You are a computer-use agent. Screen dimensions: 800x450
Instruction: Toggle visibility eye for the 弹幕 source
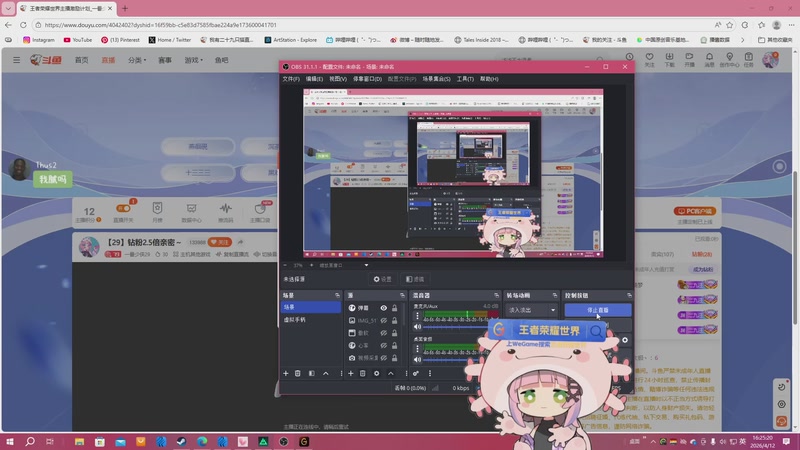384,308
